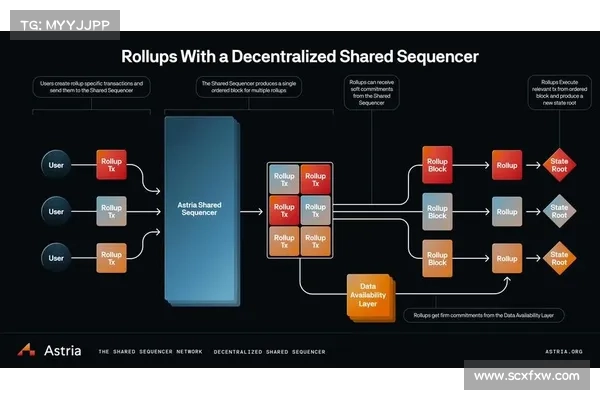The image size is (600, 400).
Task: Click callout 'Rollups can receive soft commitments'
Action: tap(372, 92)
